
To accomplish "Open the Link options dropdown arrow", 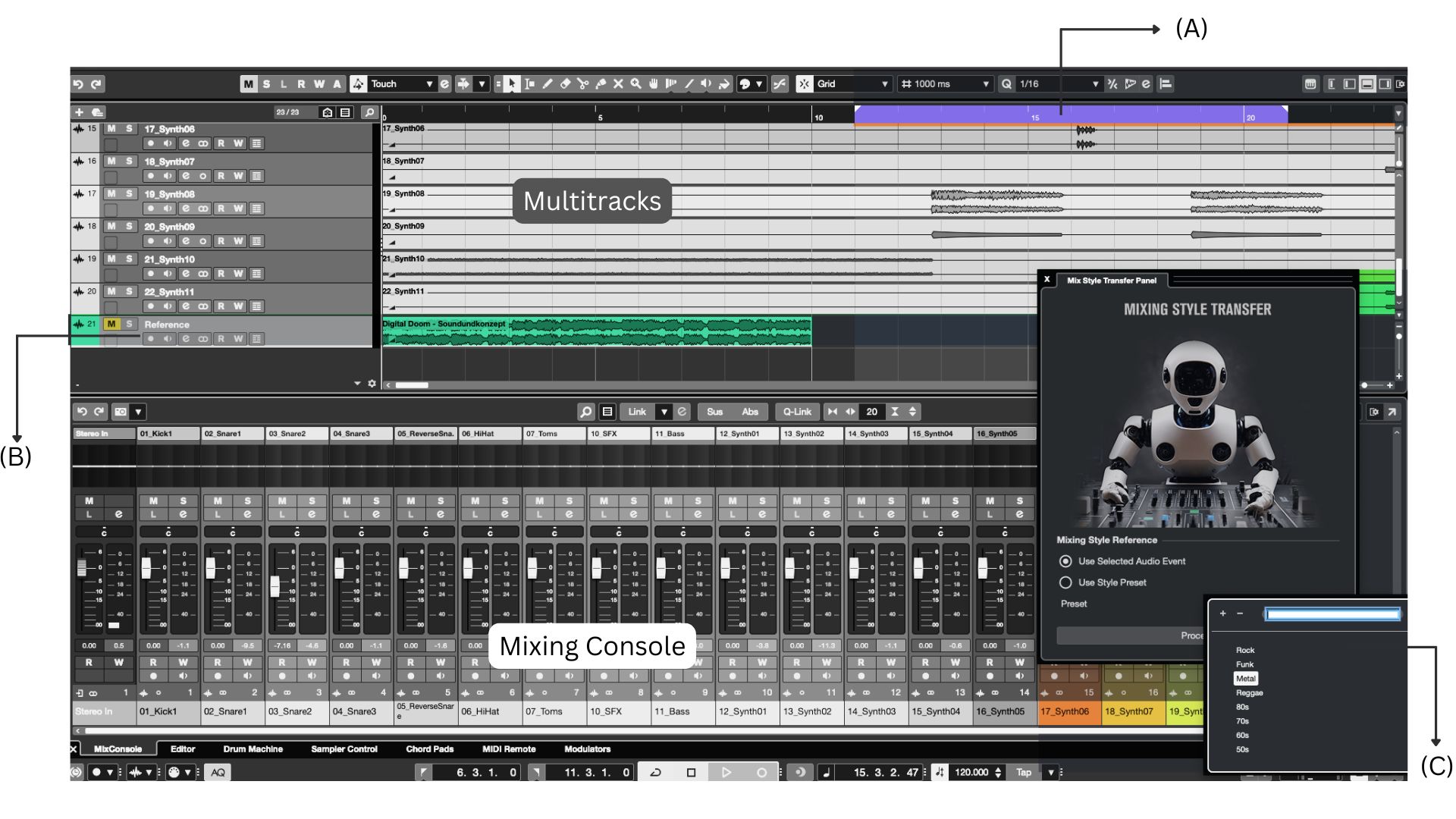I will pos(664,412).
